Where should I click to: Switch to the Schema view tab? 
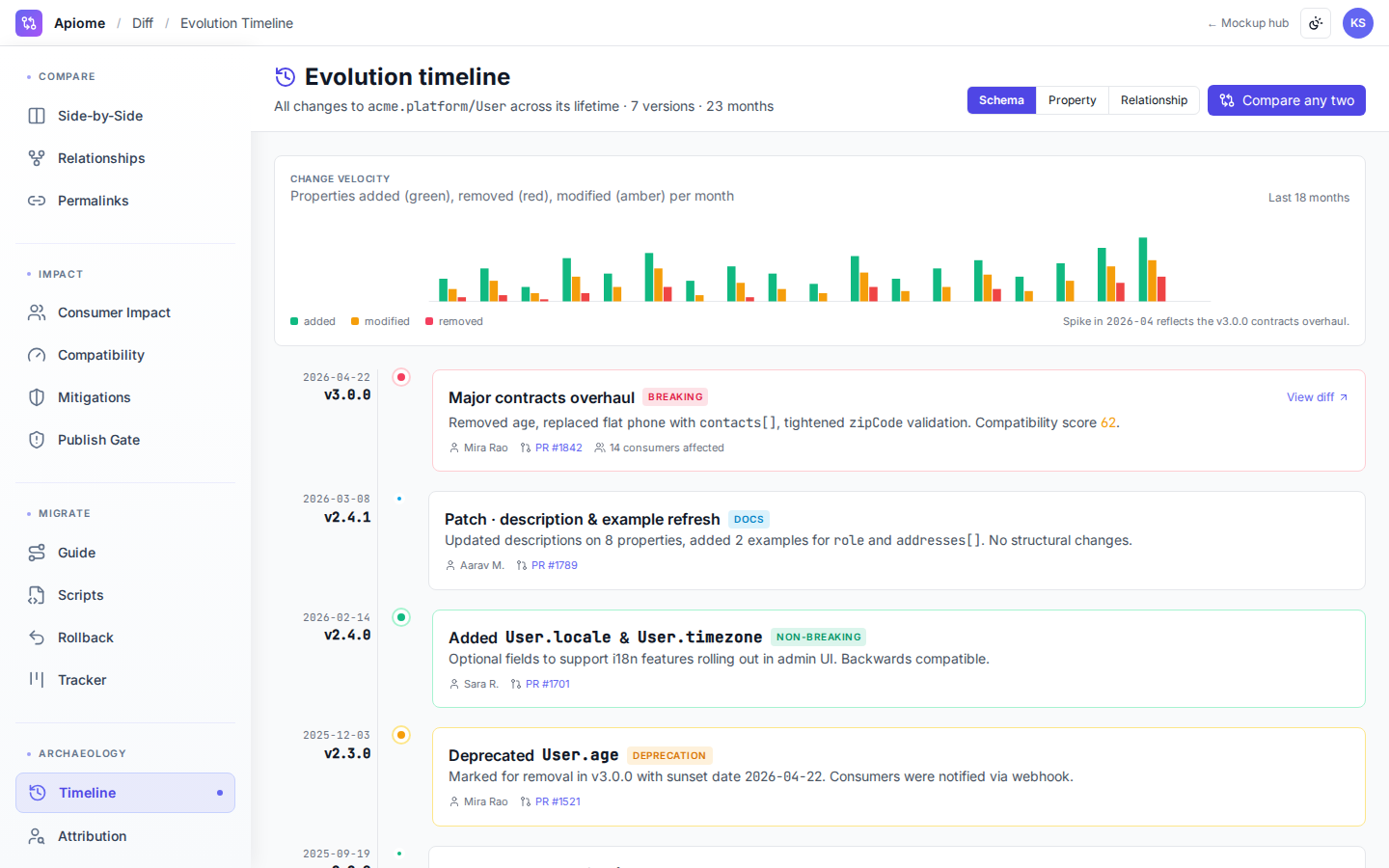pos(1001,100)
